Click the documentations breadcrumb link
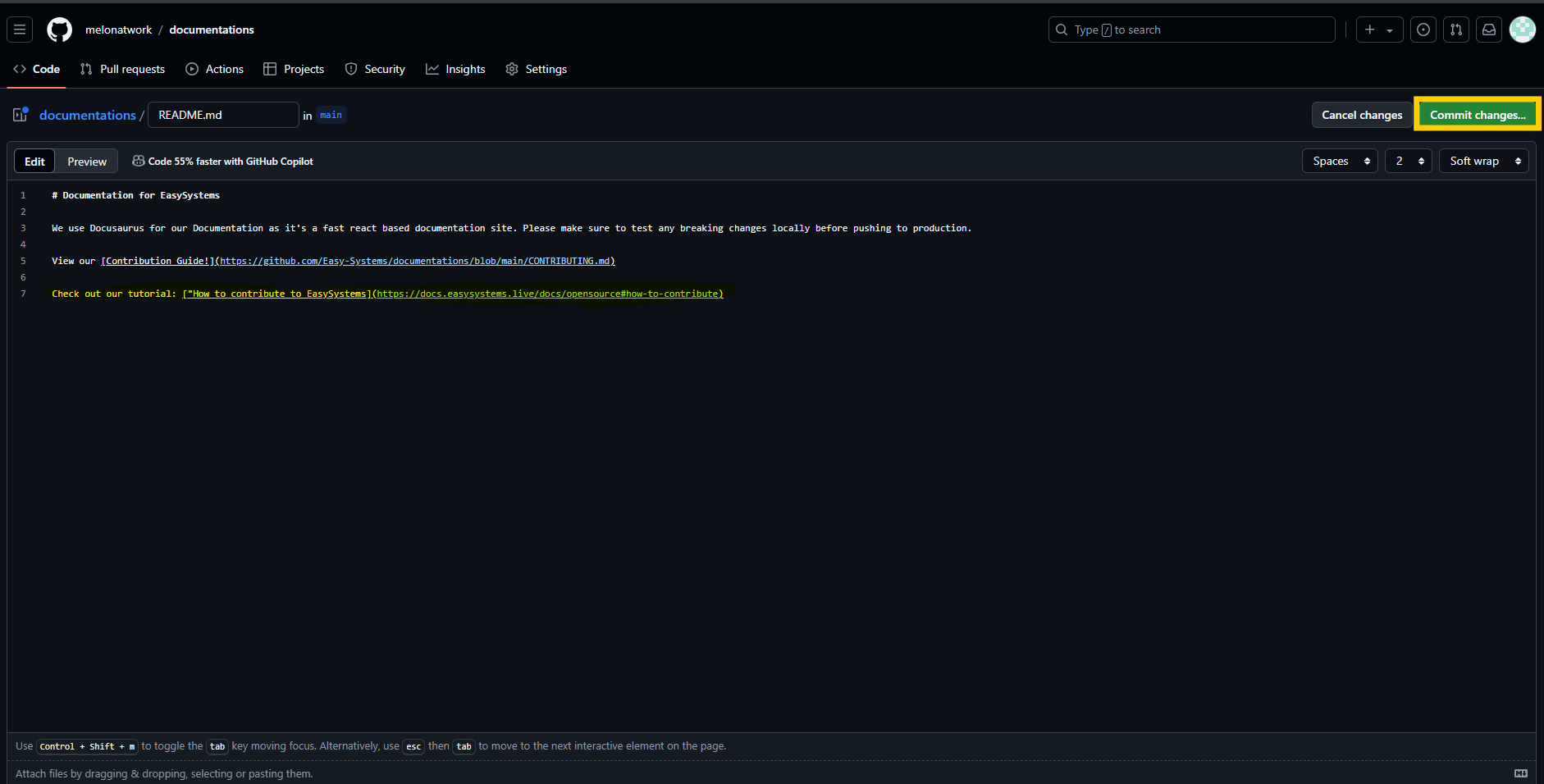Image resolution: width=1544 pixels, height=784 pixels. click(88, 115)
